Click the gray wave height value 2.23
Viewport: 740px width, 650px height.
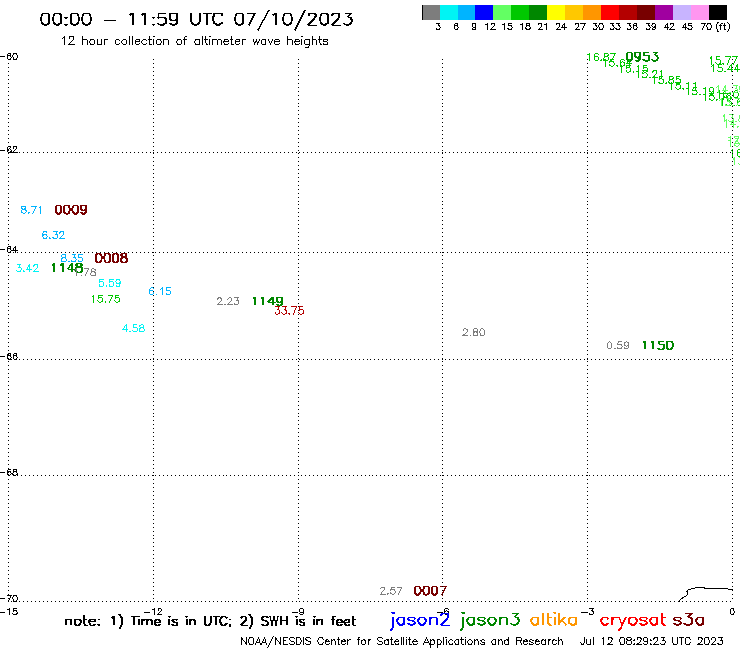pos(228,301)
